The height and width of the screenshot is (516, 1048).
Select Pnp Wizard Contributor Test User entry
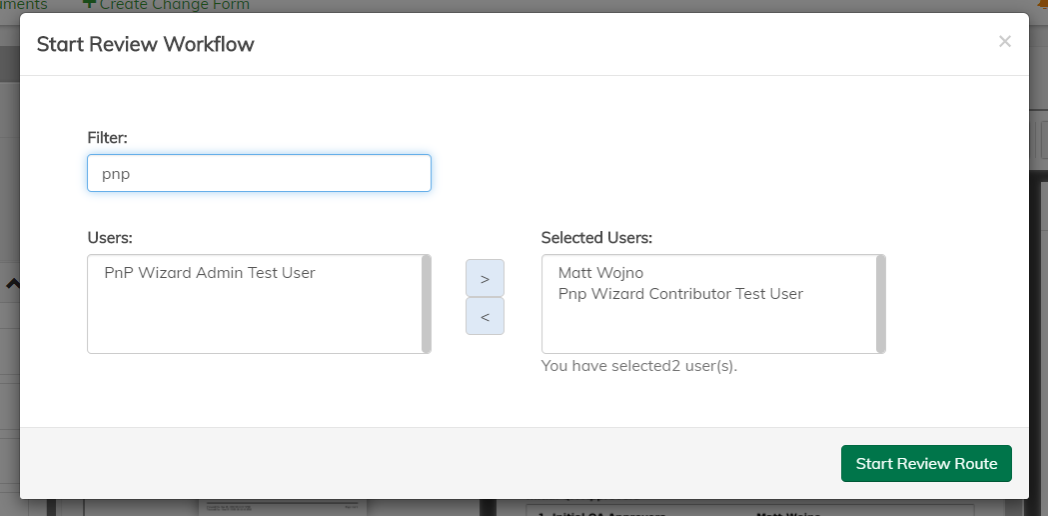[x=680, y=294]
